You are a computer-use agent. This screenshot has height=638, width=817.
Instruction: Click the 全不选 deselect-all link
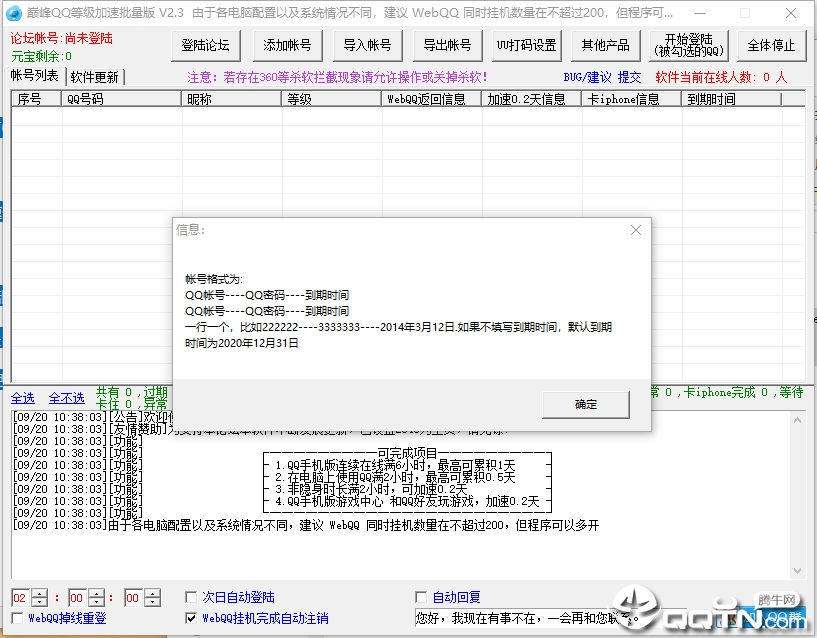(x=67, y=398)
